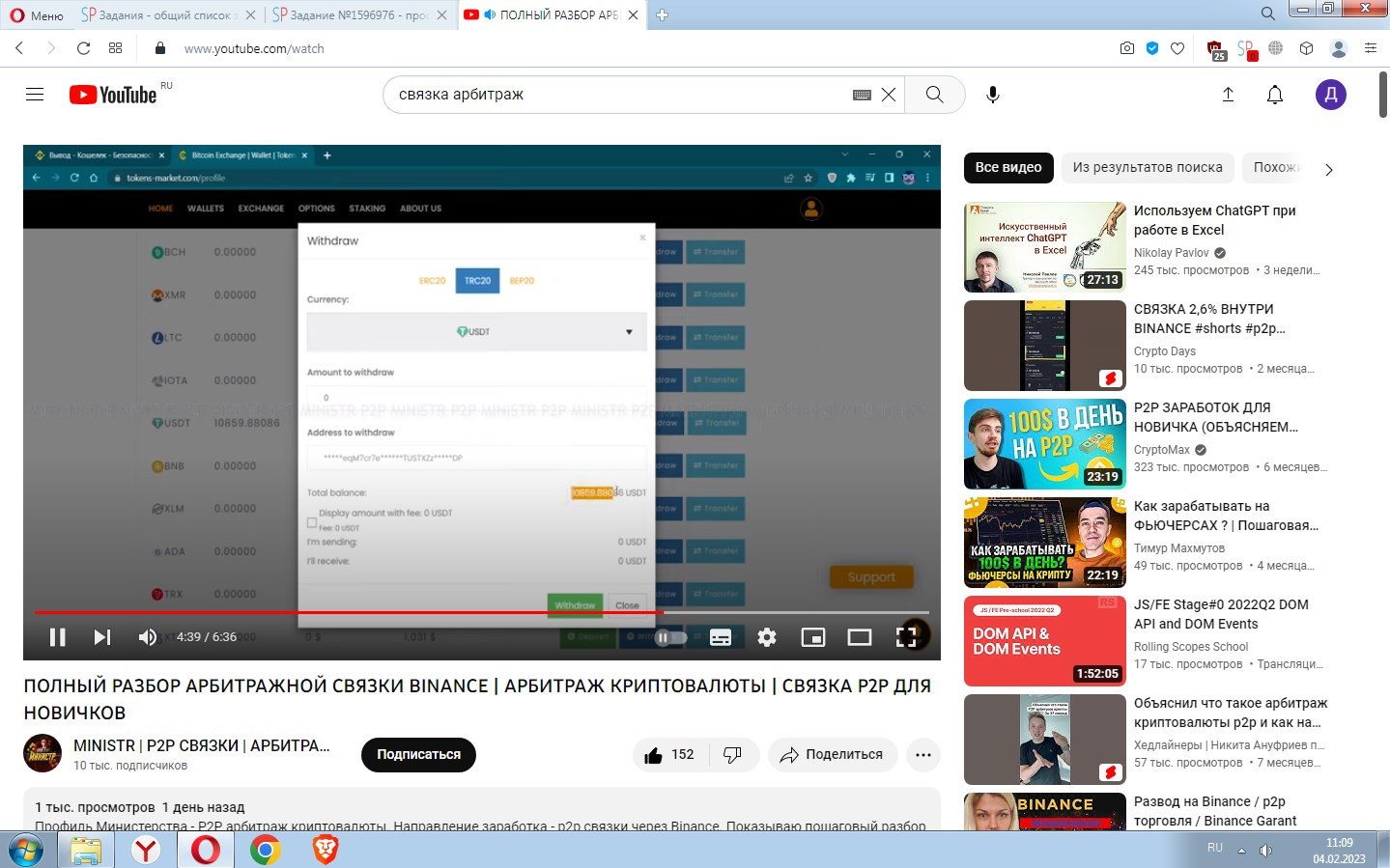1390x868 pixels.
Task: Open Opera speed dial start page
Action: (115, 48)
